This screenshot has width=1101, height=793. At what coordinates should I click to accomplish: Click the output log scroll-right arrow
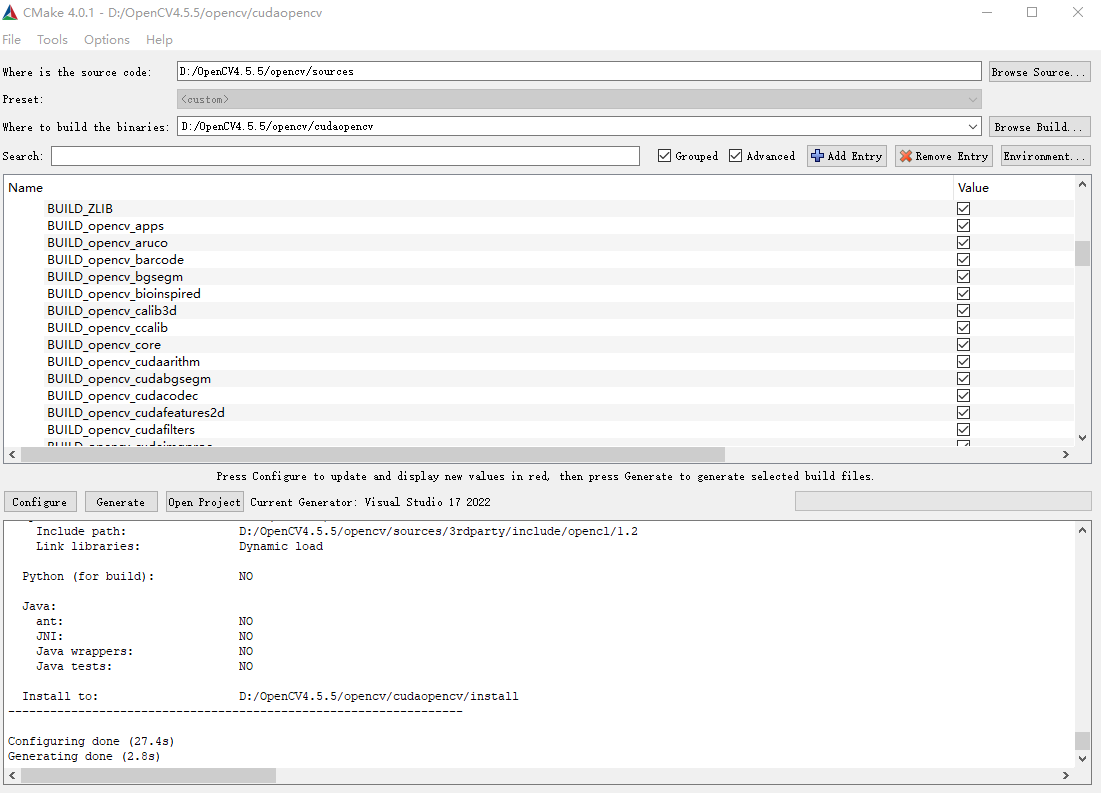1066,775
